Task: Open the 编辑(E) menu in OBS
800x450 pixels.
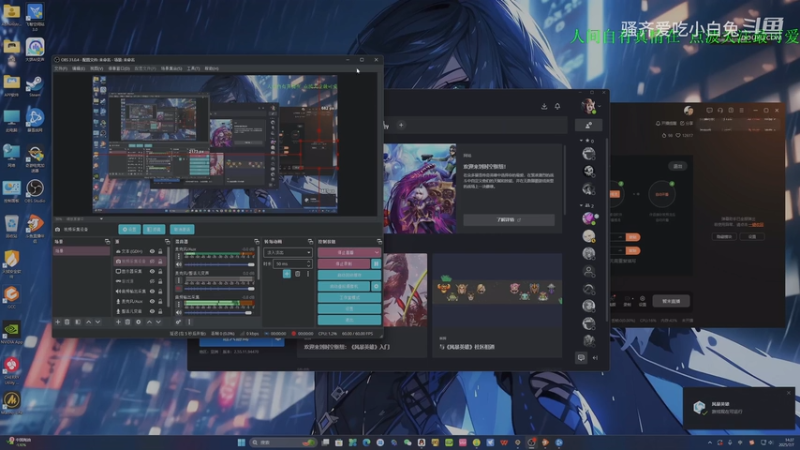Action: tap(79, 68)
